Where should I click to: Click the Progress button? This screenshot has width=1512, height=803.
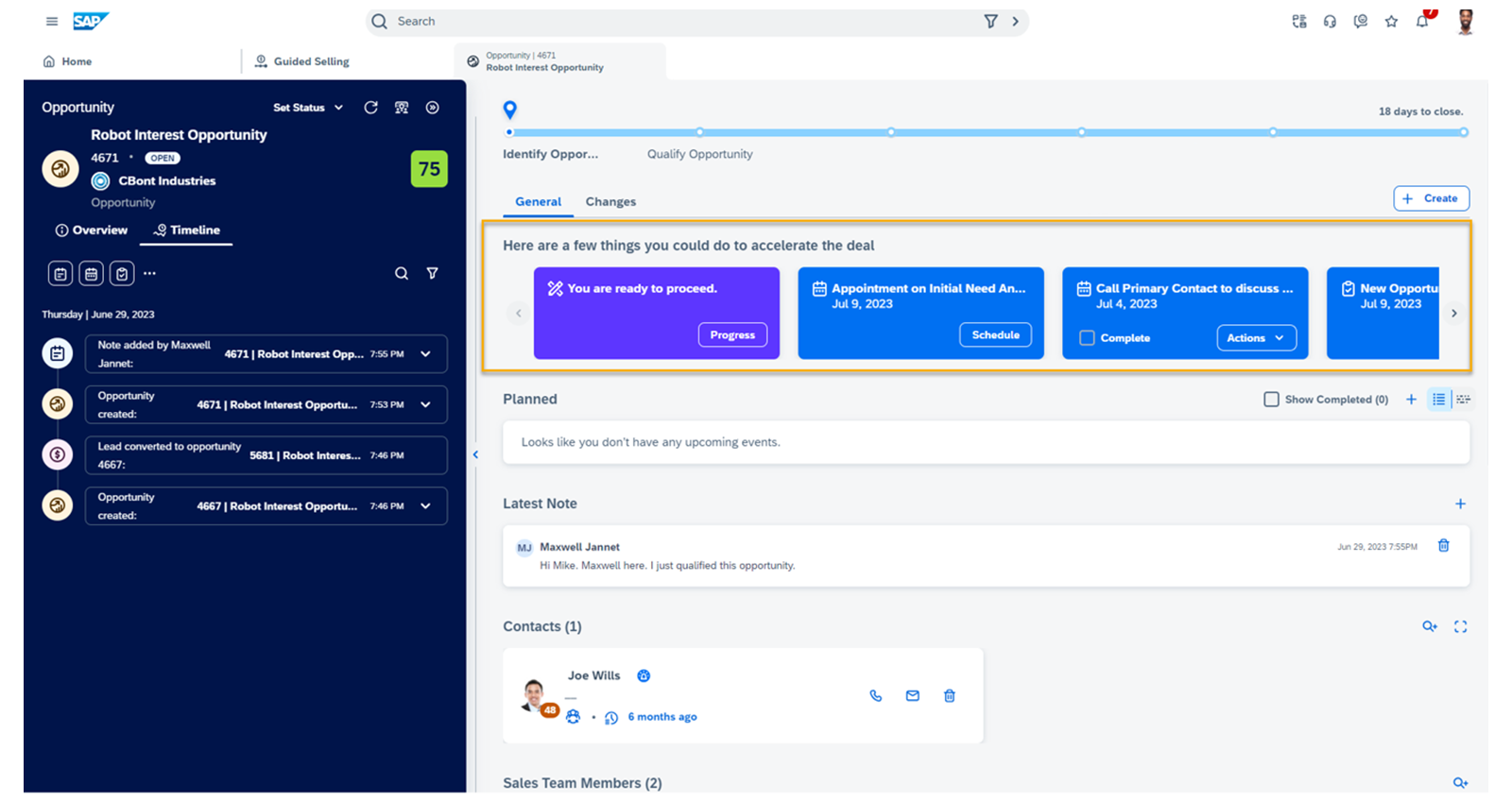(x=732, y=335)
